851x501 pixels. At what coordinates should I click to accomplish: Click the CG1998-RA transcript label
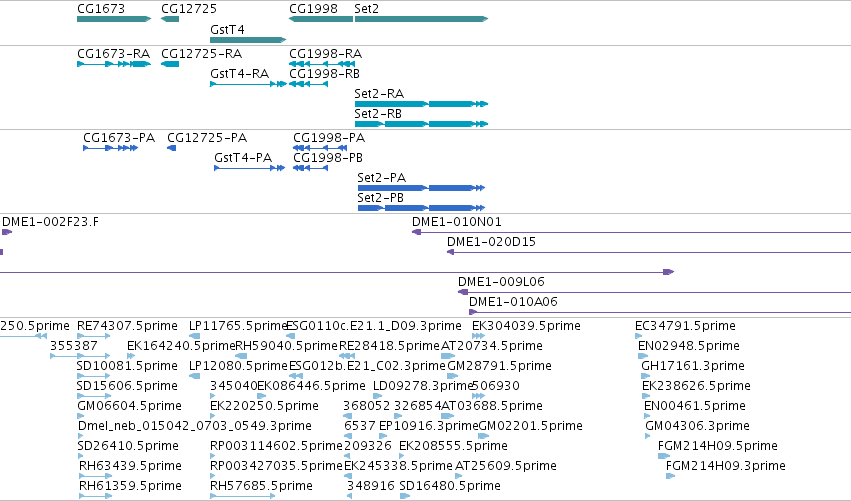pos(325,54)
